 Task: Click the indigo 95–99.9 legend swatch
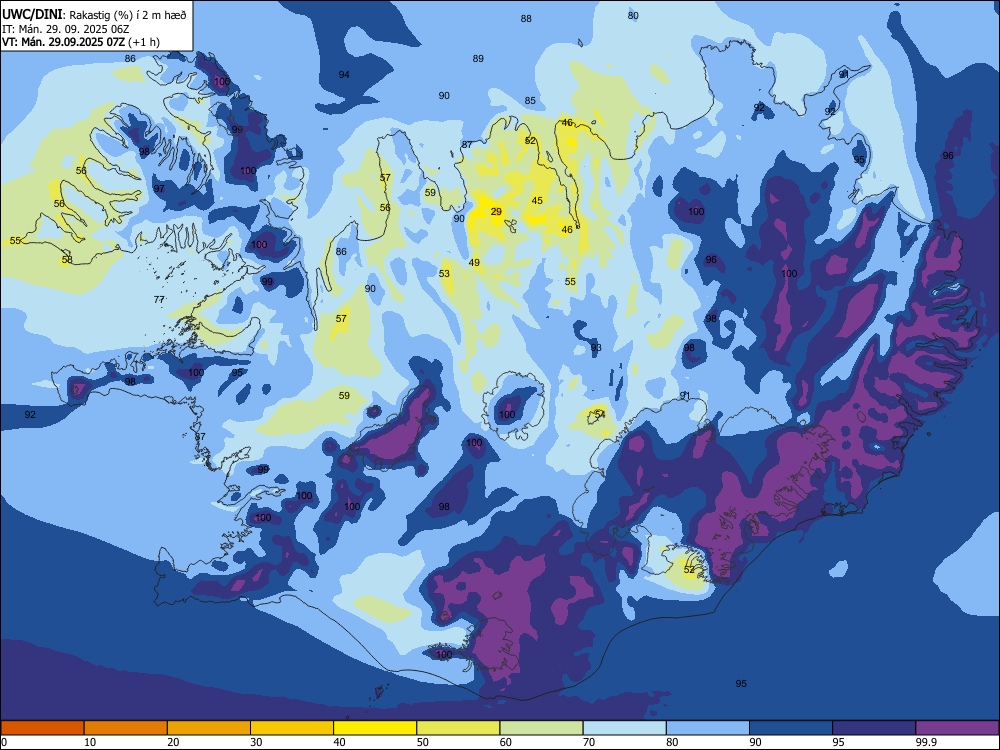pos(874,728)
